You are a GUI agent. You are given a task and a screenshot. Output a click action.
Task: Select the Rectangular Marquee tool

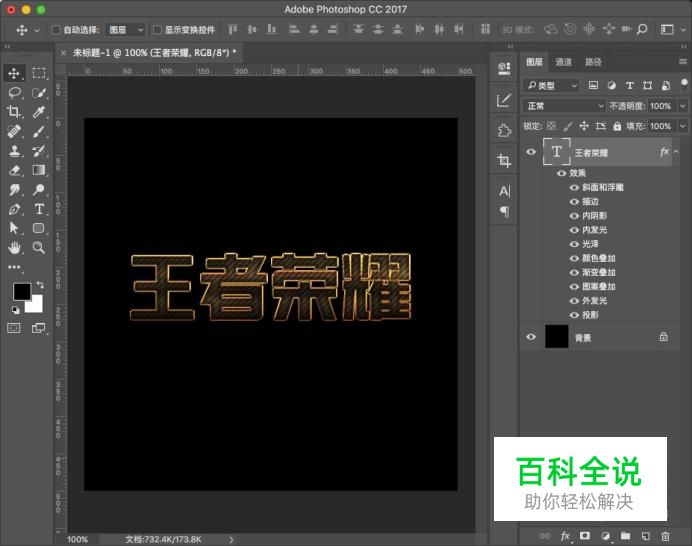tap(39, 73)
